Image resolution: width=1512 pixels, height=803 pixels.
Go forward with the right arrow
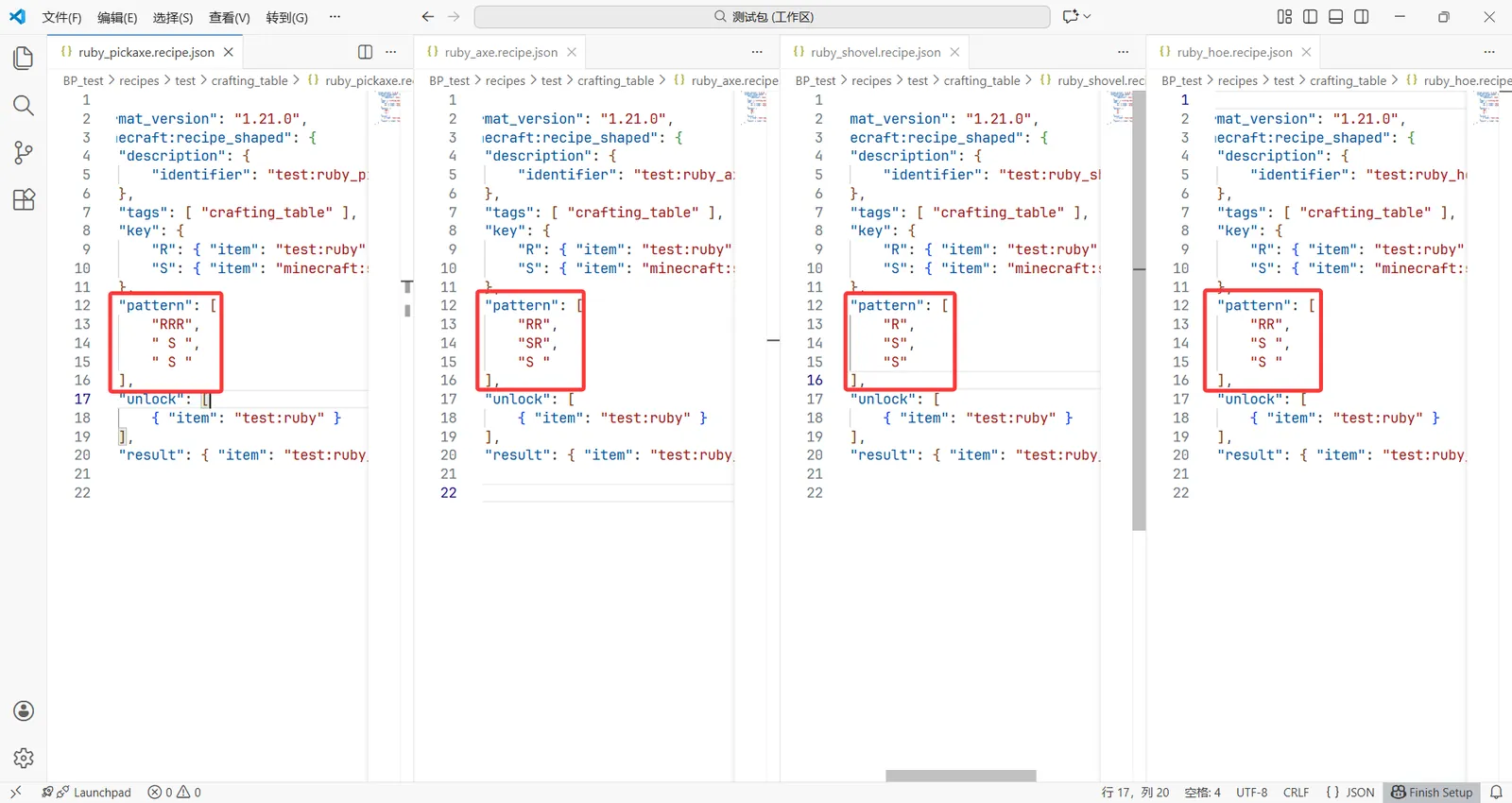coord(454,16)
